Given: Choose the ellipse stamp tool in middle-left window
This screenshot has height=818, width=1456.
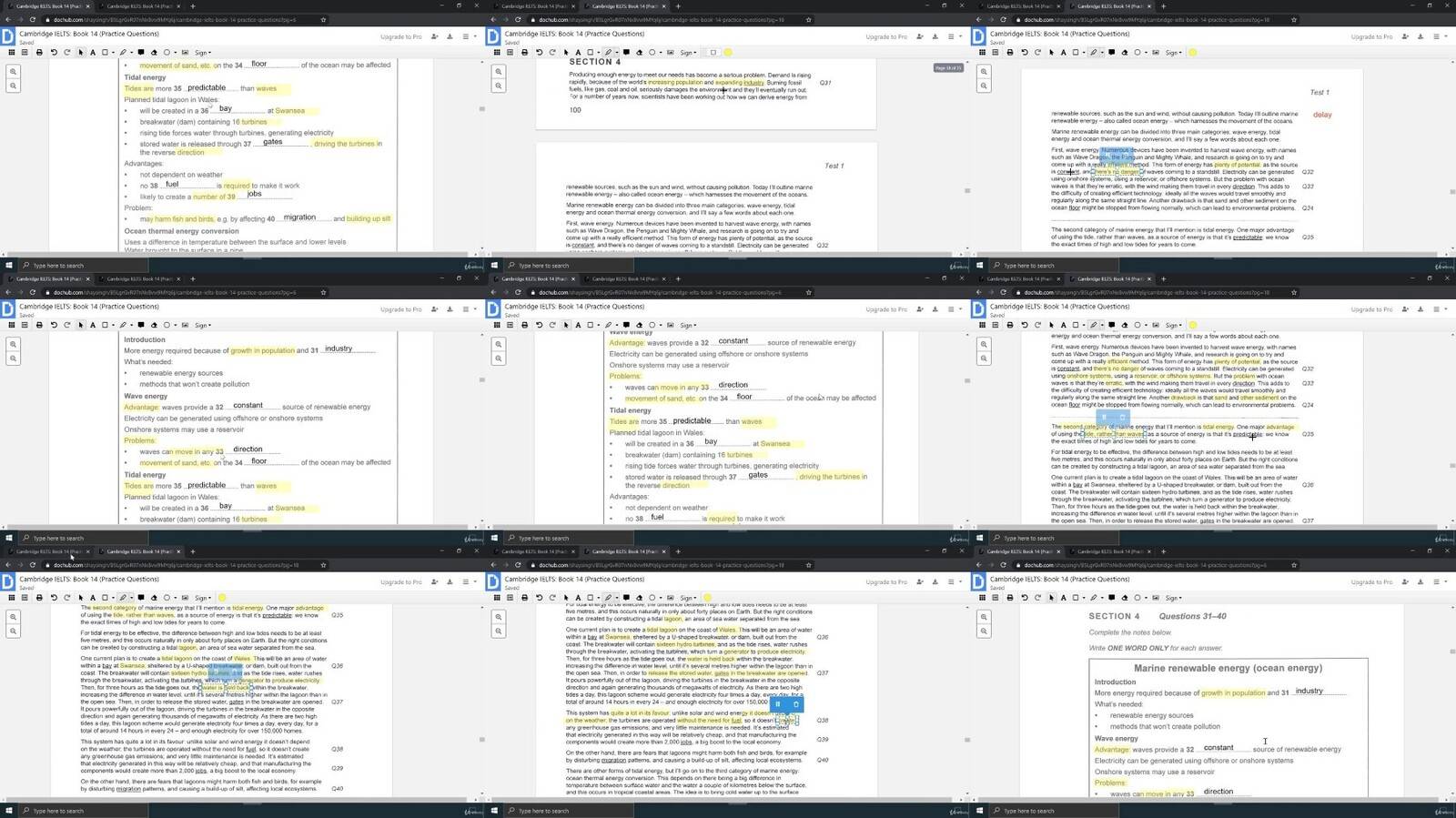Looking at the screenshot, I should click(x=167, y=325).
